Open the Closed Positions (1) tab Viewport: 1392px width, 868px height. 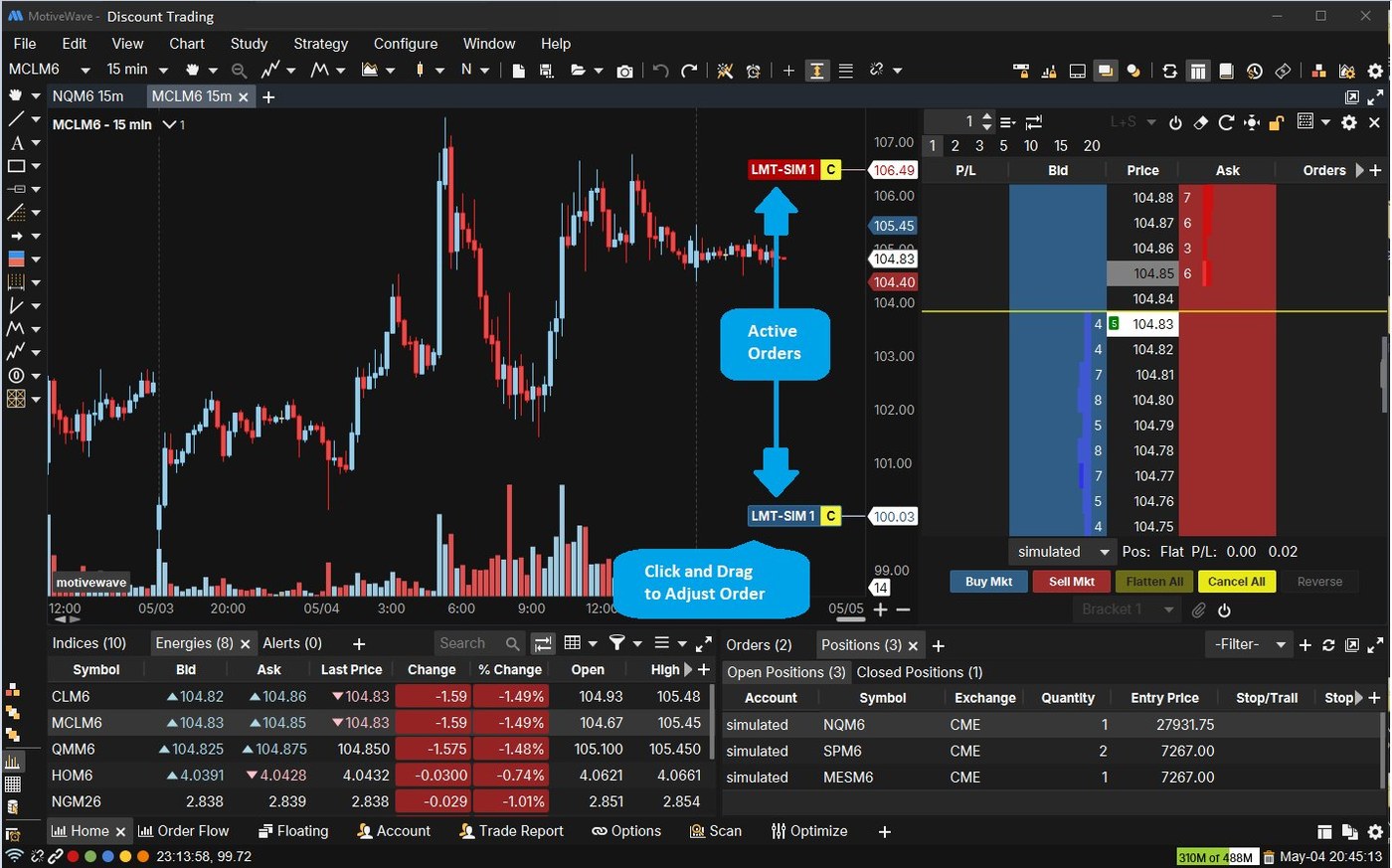point(919,672)
